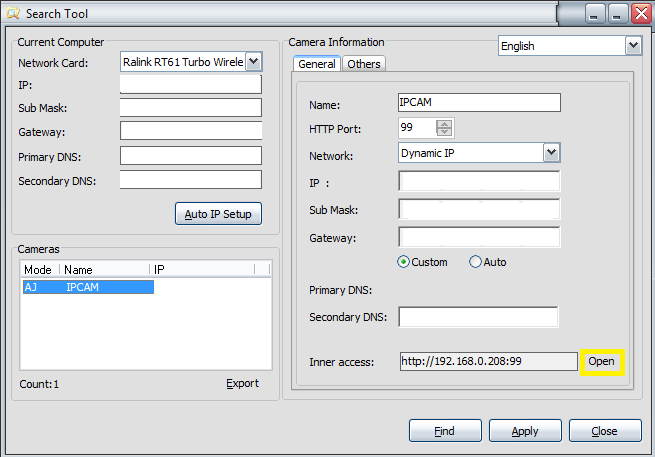This screenshot has height=457, width=655.
Task: Click the camera Gateway field
Action: coord(479,237)
